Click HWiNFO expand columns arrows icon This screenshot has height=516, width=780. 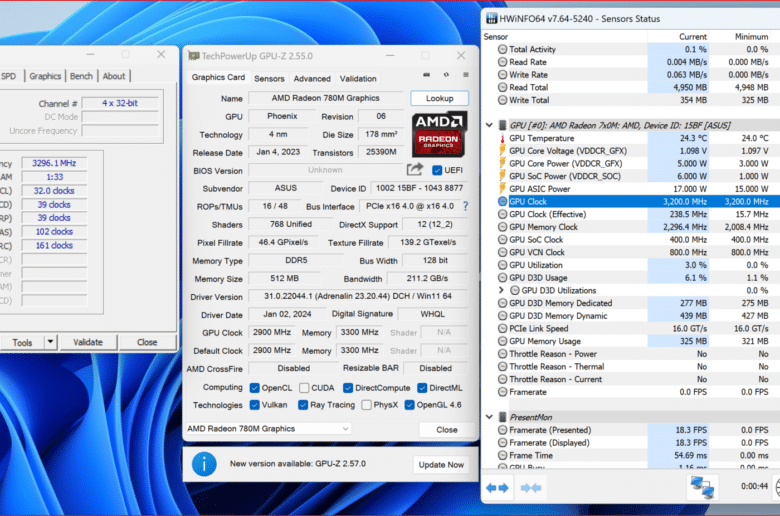pos(497,488)
